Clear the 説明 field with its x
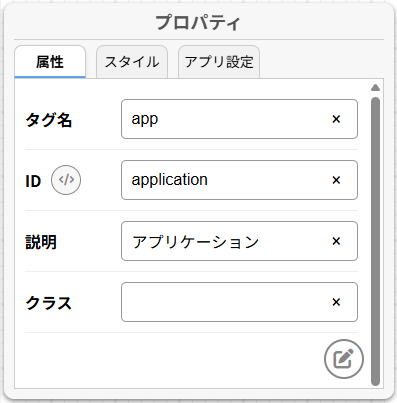 (x=336, y=241)
